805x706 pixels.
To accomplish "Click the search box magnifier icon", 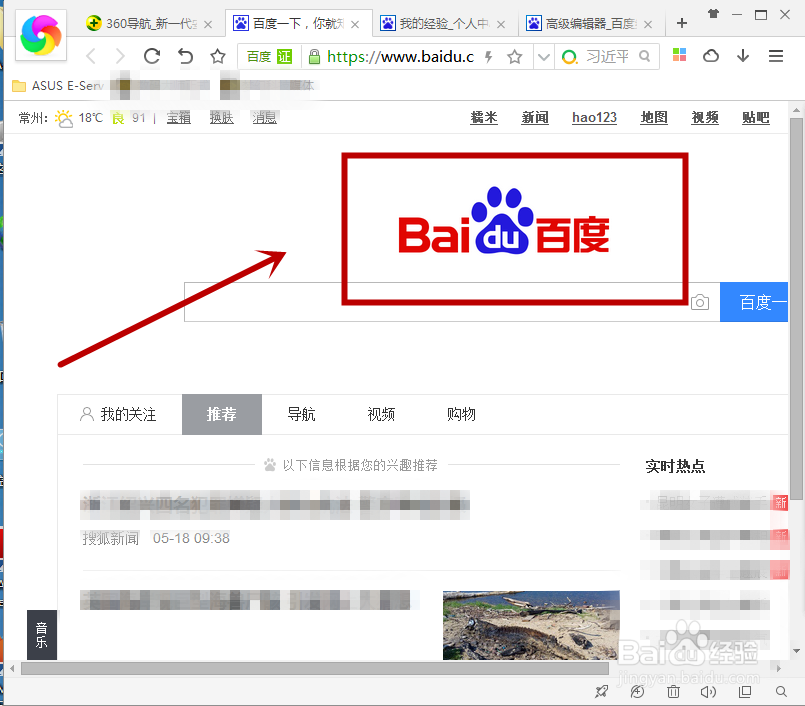I will pyautogui.click(x=645, y=56).
